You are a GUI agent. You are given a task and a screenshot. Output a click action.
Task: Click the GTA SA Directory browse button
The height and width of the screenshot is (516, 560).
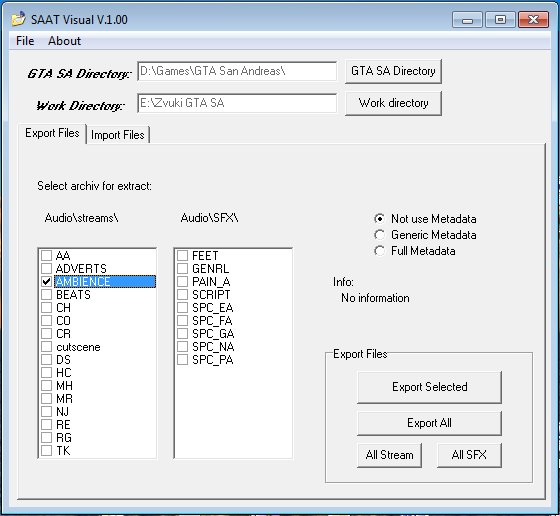tap(393, 71)
